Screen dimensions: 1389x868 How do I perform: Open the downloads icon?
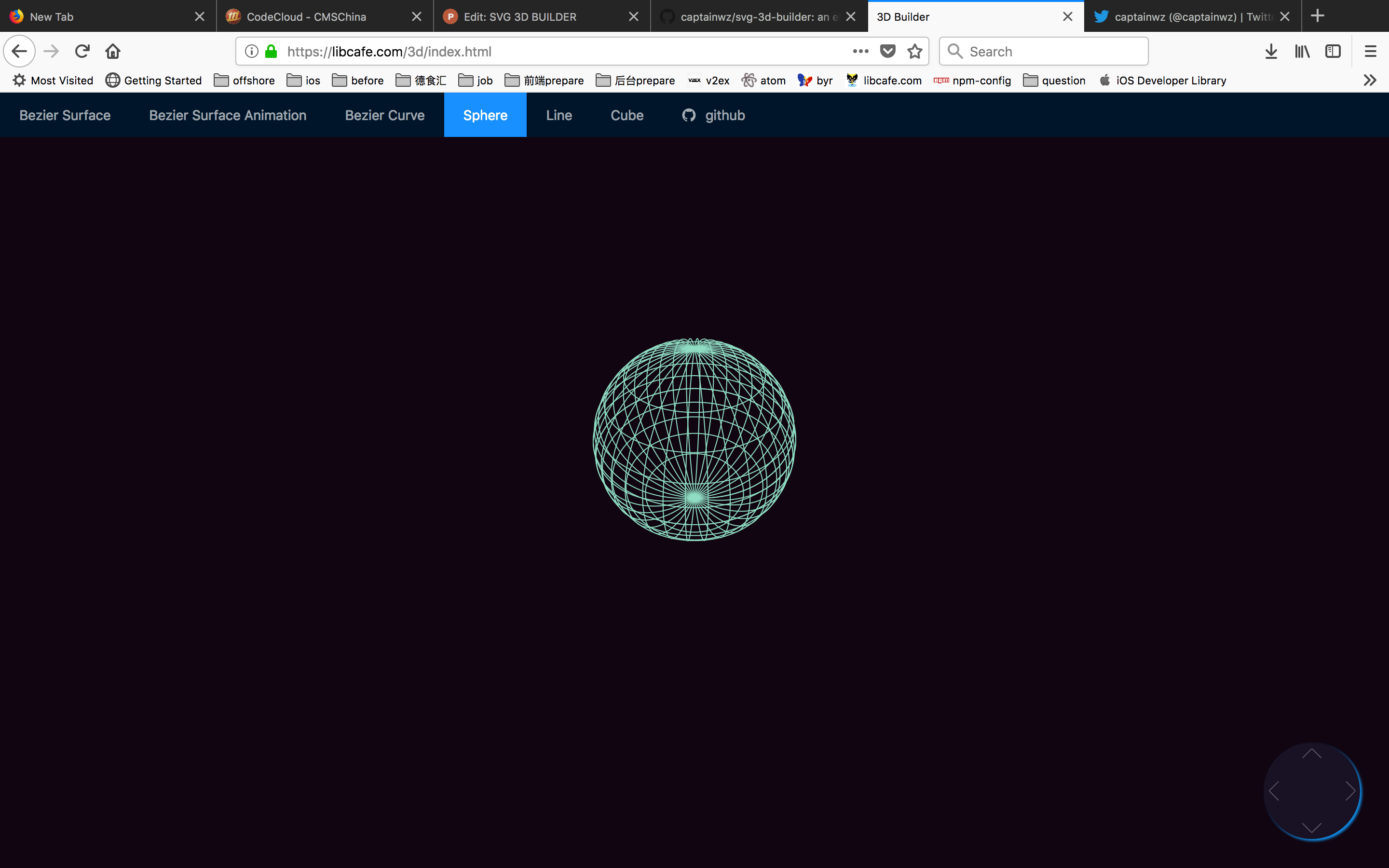point(1271,51)
